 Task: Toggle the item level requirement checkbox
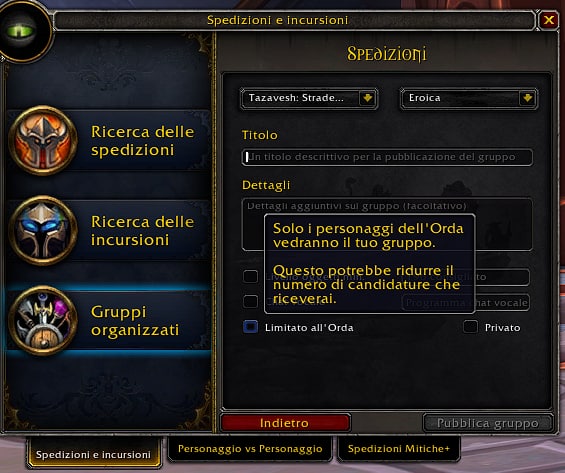(250, 276)
